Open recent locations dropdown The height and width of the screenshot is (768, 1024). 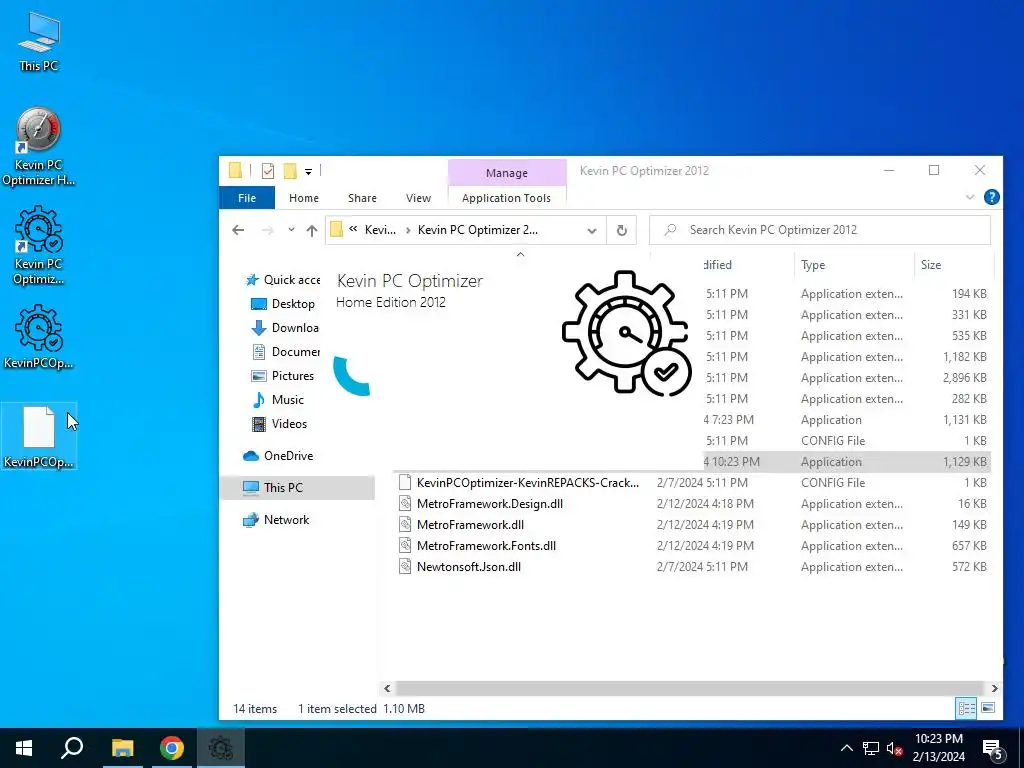pos(291,230)
